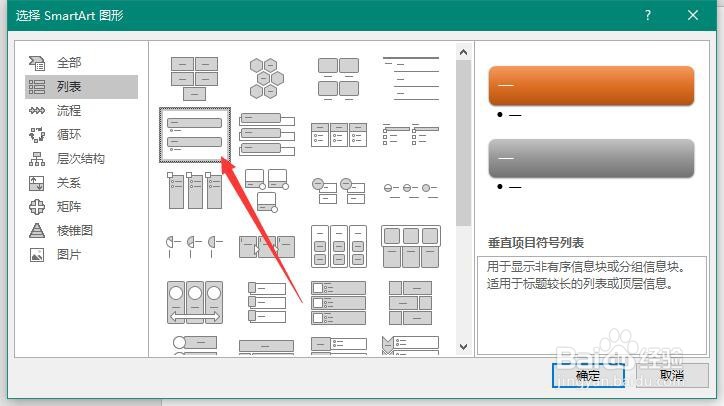The width and height of the screenshot is (724, 406).
Task: Select the square accent list layout
Action: [410, 134]
